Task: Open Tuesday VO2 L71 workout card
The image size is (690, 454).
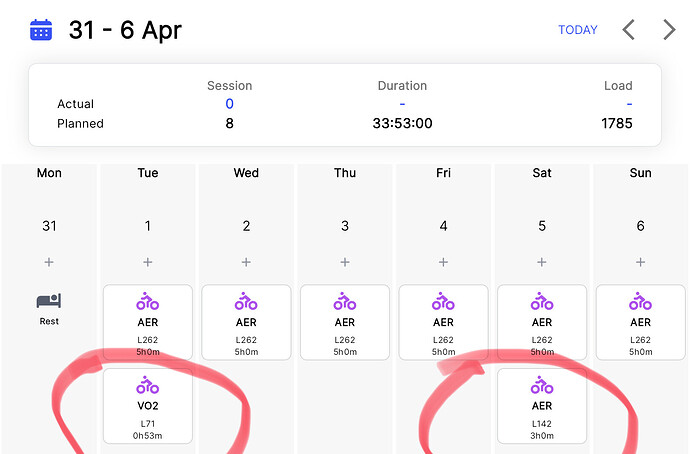Action: 148,406
